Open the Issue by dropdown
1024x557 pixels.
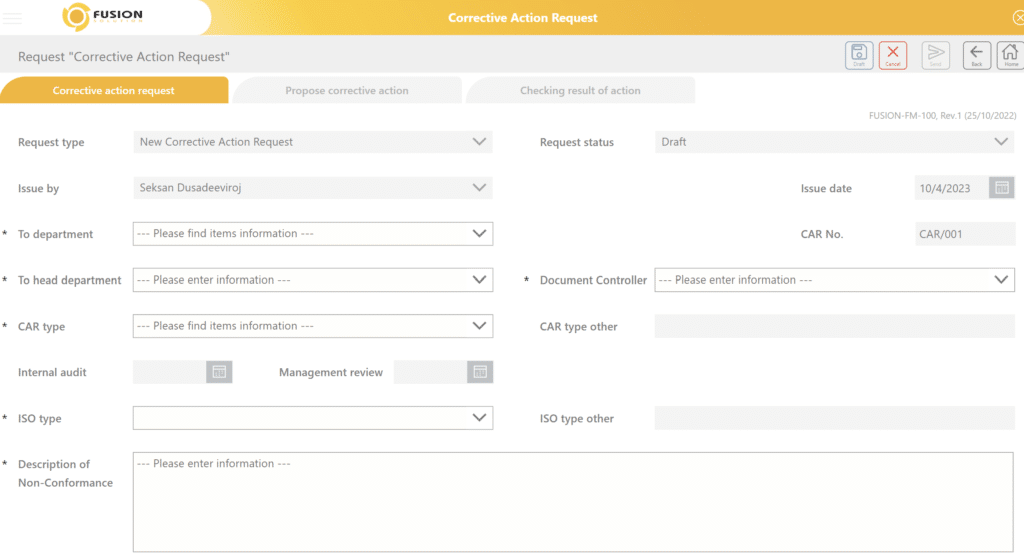(313, 188)
